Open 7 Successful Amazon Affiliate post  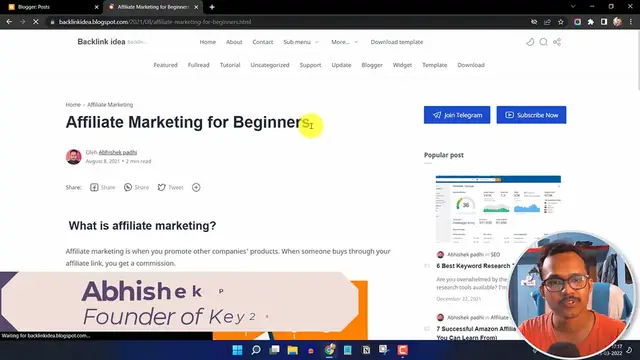pos(476,333)
